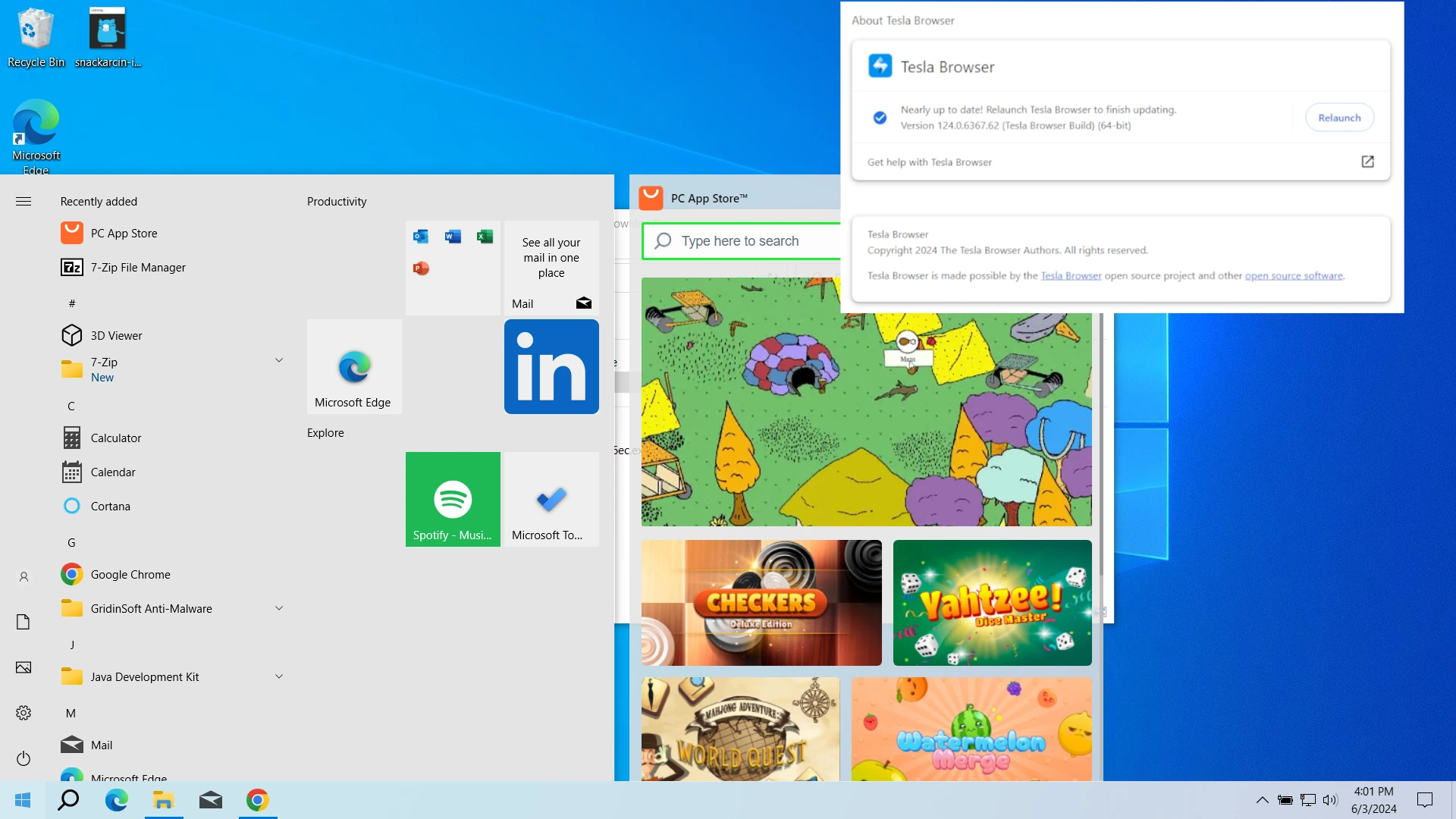The width and height of the screenshot is (1456, 819).
Task: Type in Start Menu search field
Action: tap(68, 800)
